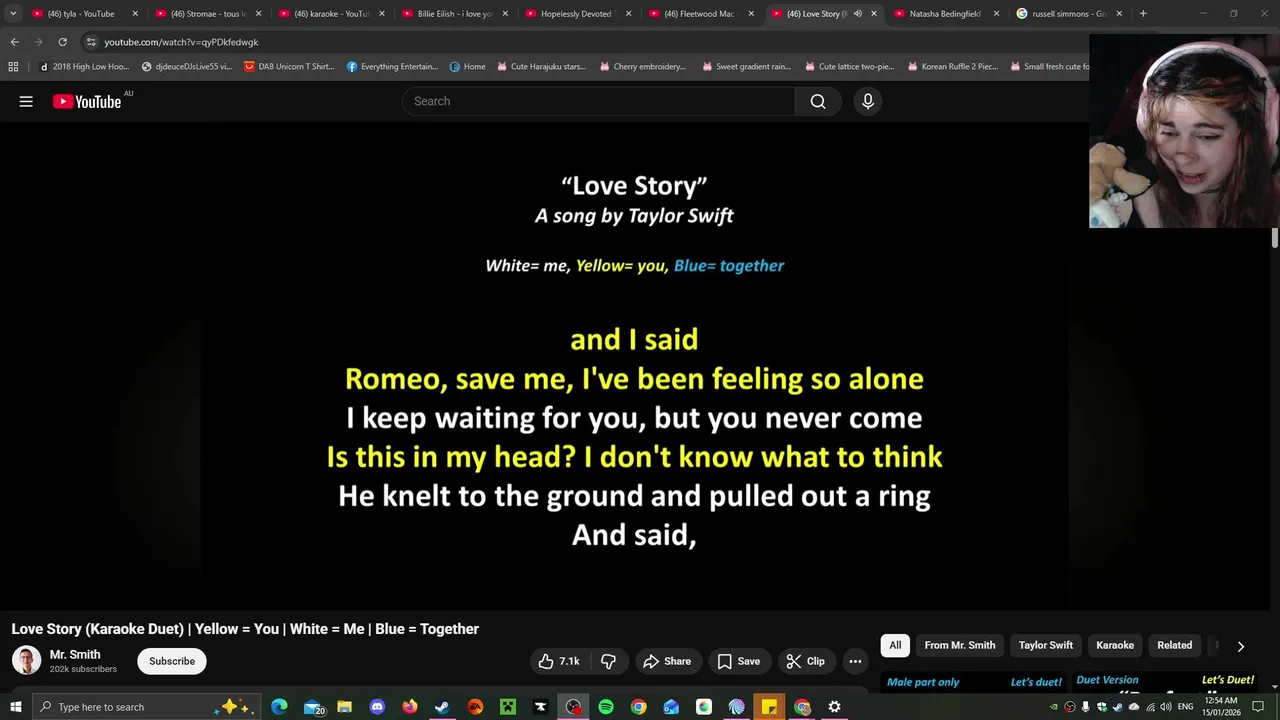Click the taskbar search box
1280x720 pixels.
[146, 707]
